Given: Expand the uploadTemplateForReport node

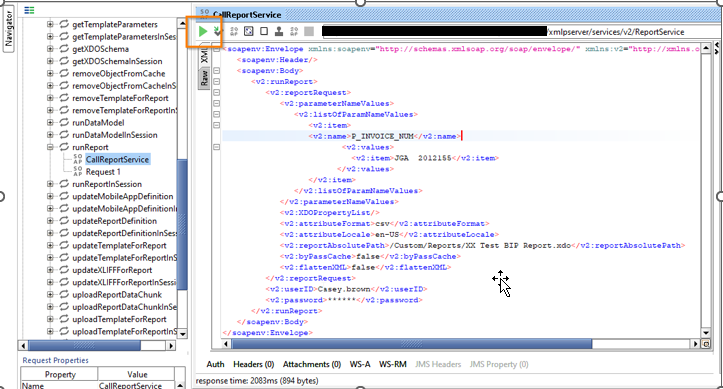Looking at the screenshot, I should [x=50, y=319].
